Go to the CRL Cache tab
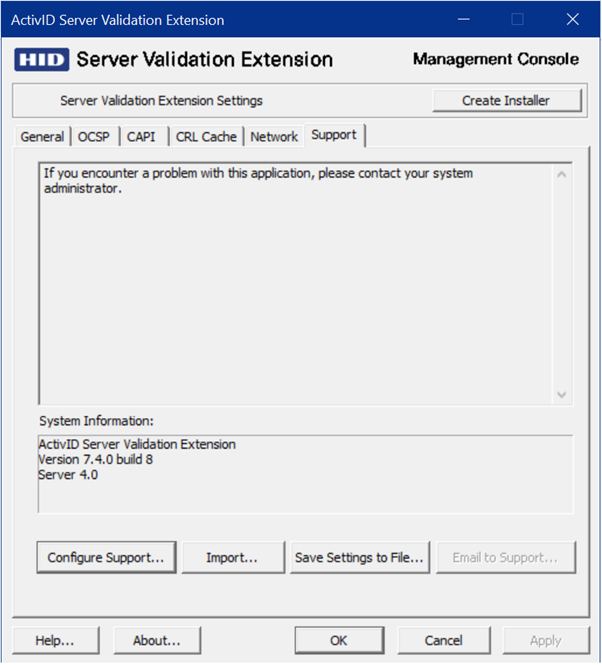Viewport: 602px width, 665px height. pyautogui.click(x=206, y=137)
